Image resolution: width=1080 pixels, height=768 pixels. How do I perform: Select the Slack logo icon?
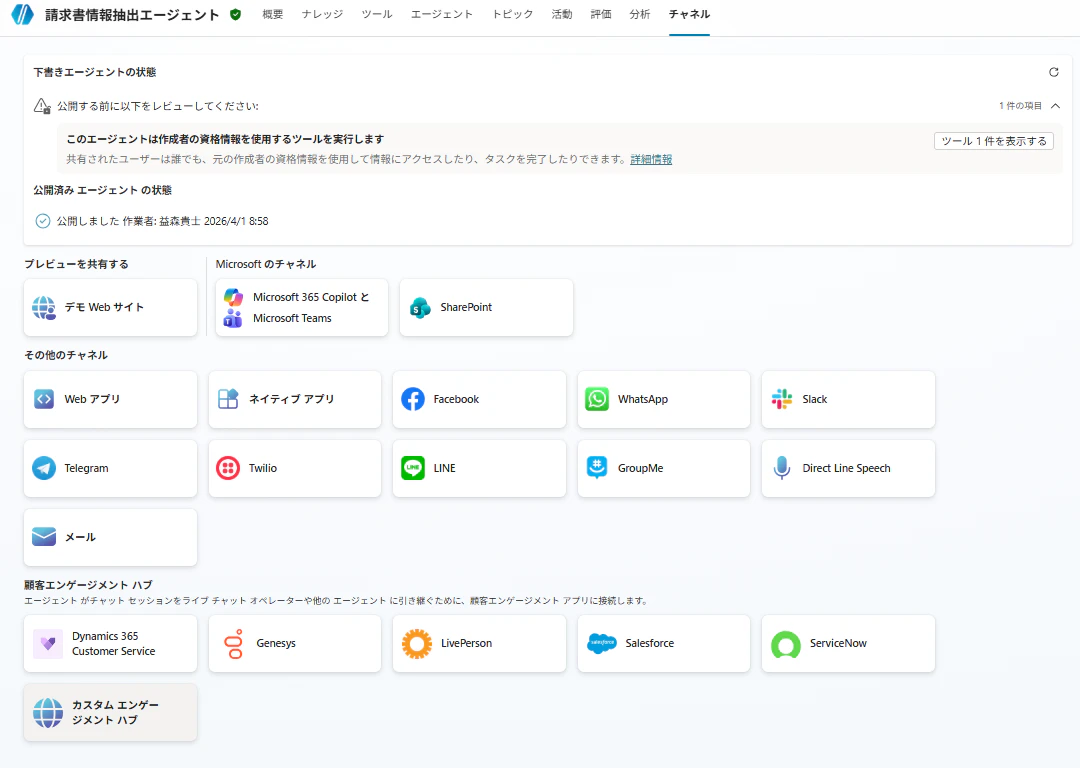coord(782,399)
